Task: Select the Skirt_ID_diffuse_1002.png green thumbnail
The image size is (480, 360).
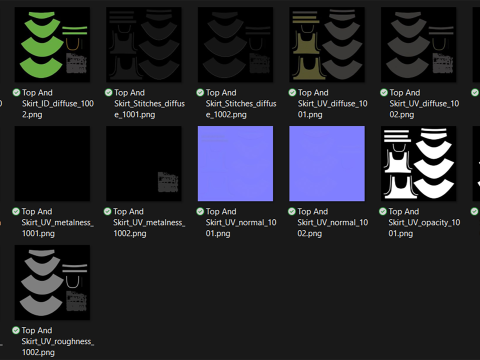Action: pos(52,45)
